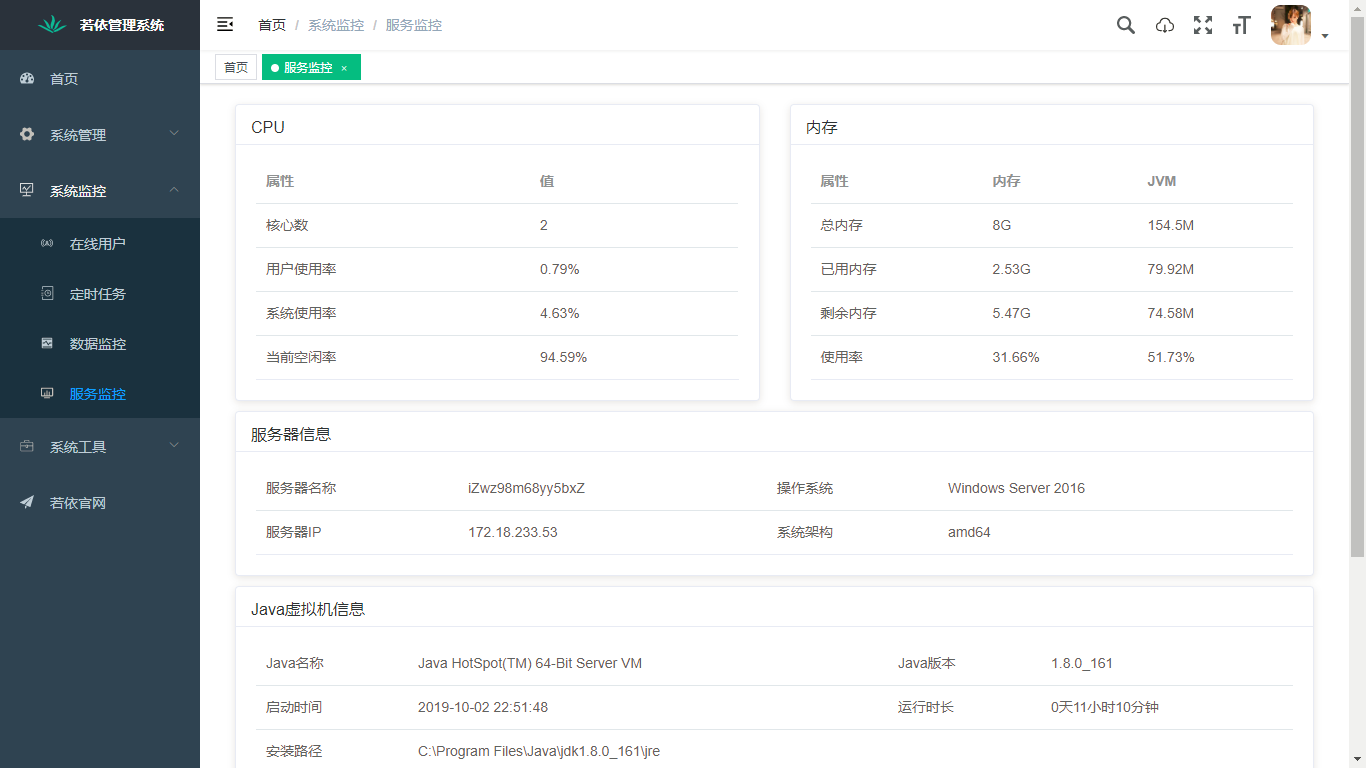Click JVM total 154.5M
Screen dimensions: 1366x768
(1171, 225)
